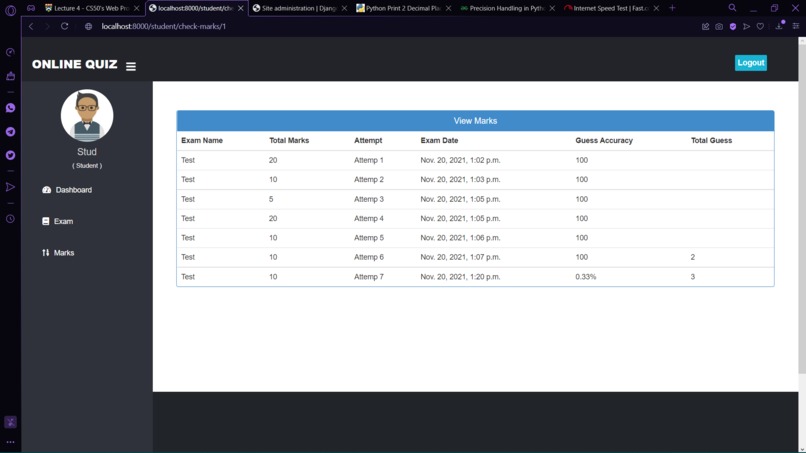The width and height of the screenshot is (806, 453).
Task: Open Exam in the student sidebar
Action: [x=58, y=221]
